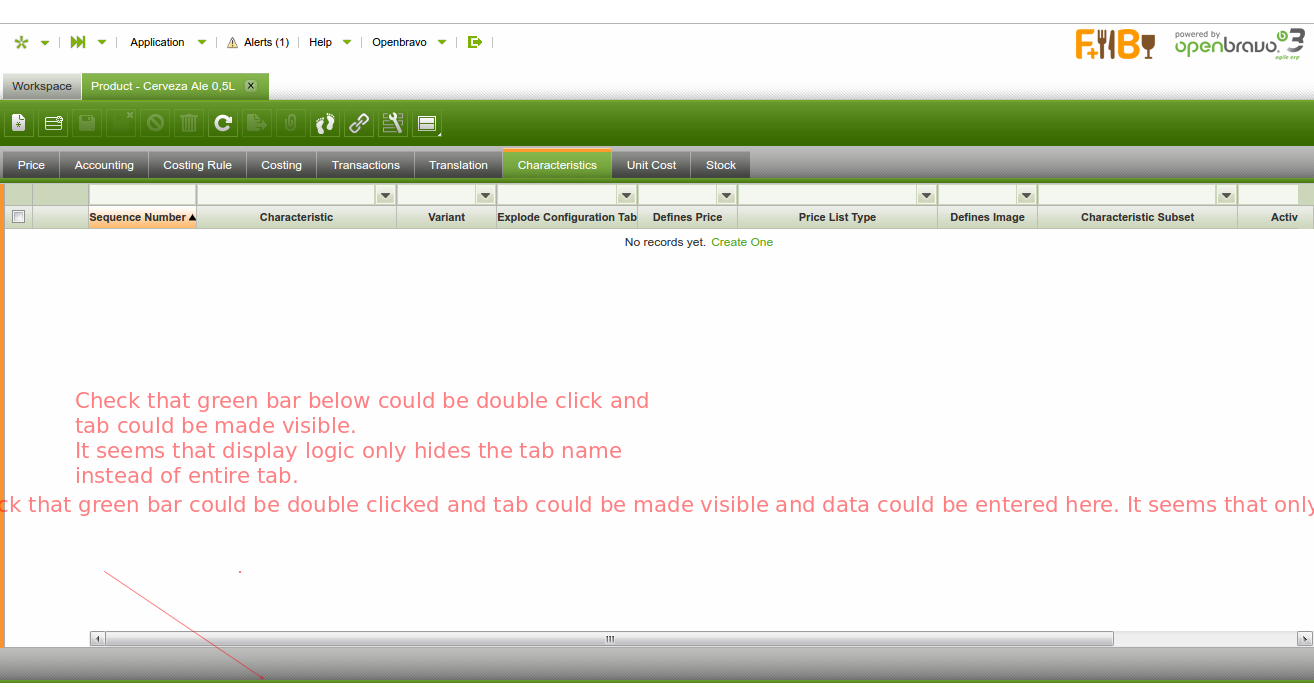Viewport: 1314px width, 700px height.
Task: Expand the quick launch dropdown arrow
Action: (x=102, y=42)
